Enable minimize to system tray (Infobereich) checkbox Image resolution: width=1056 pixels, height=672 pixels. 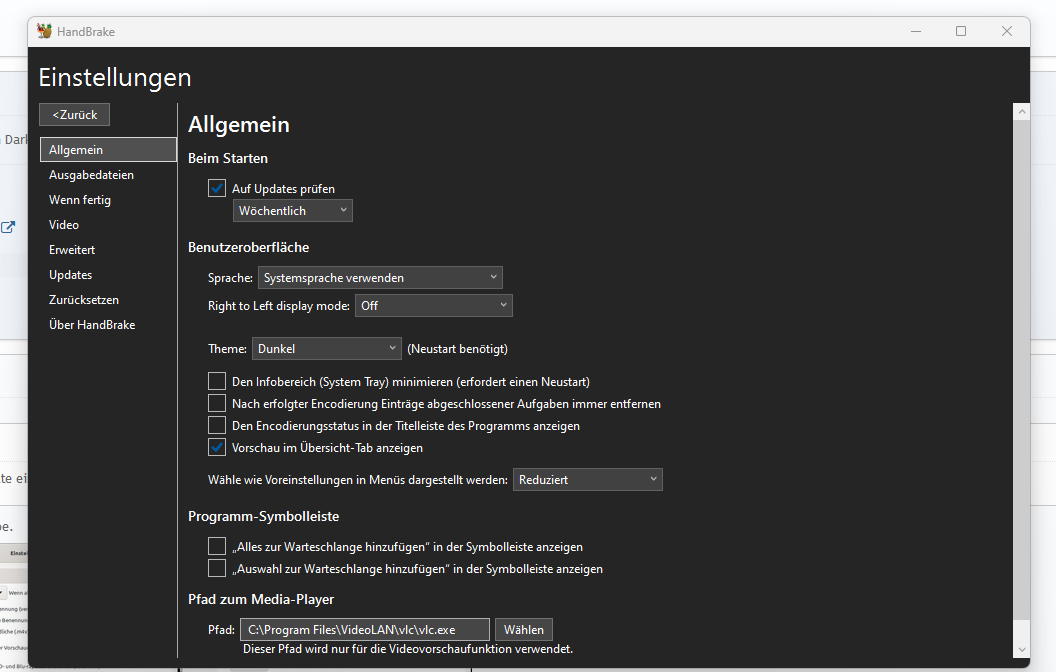pos(217,381)
